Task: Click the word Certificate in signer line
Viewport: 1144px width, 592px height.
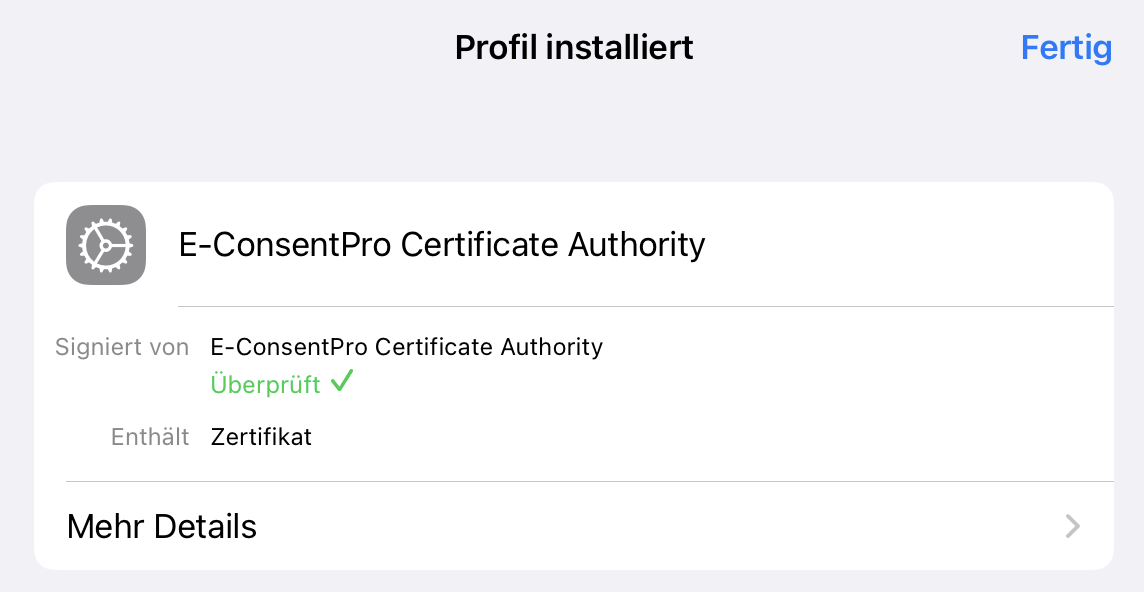Action: click(434, 347)
